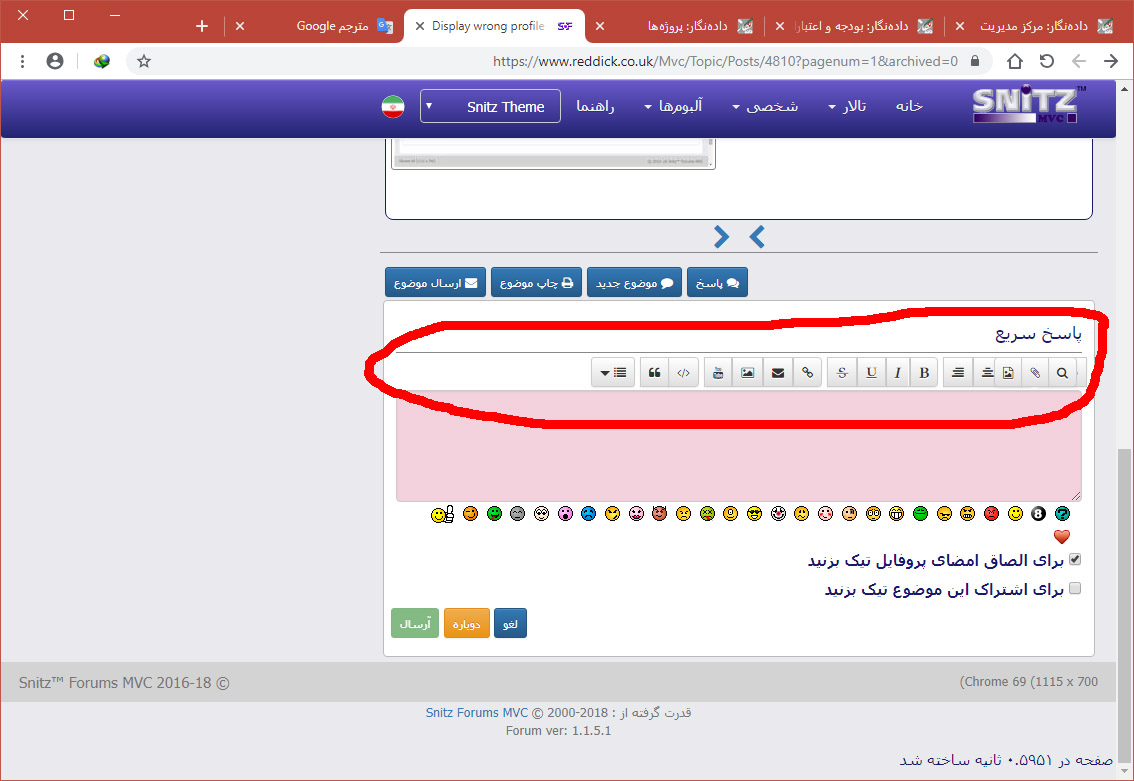
Task: Click the blue لغو cancel button
Action: [x=510, y=624]
